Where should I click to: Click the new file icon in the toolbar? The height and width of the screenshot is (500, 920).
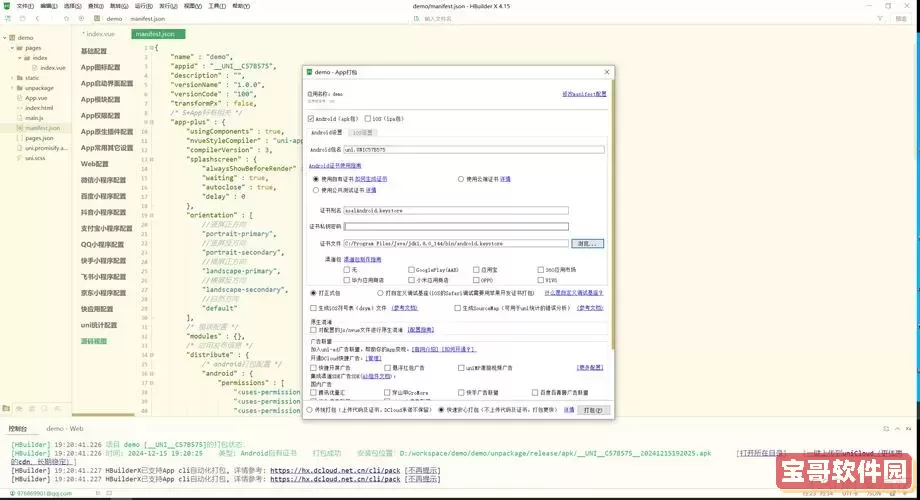(x=8, y=19)
